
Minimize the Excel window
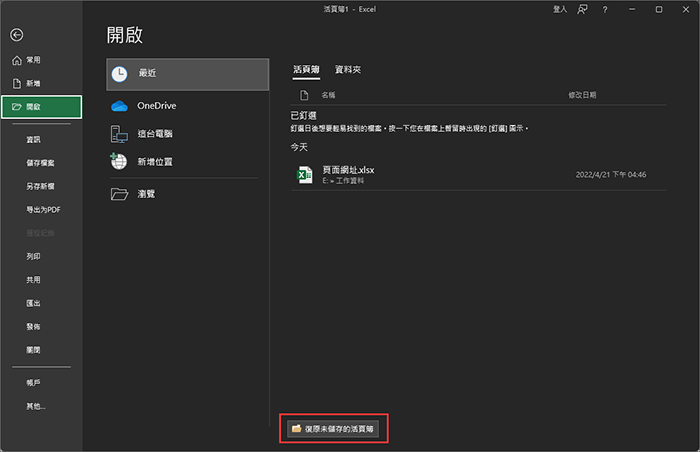click(632, 9)
